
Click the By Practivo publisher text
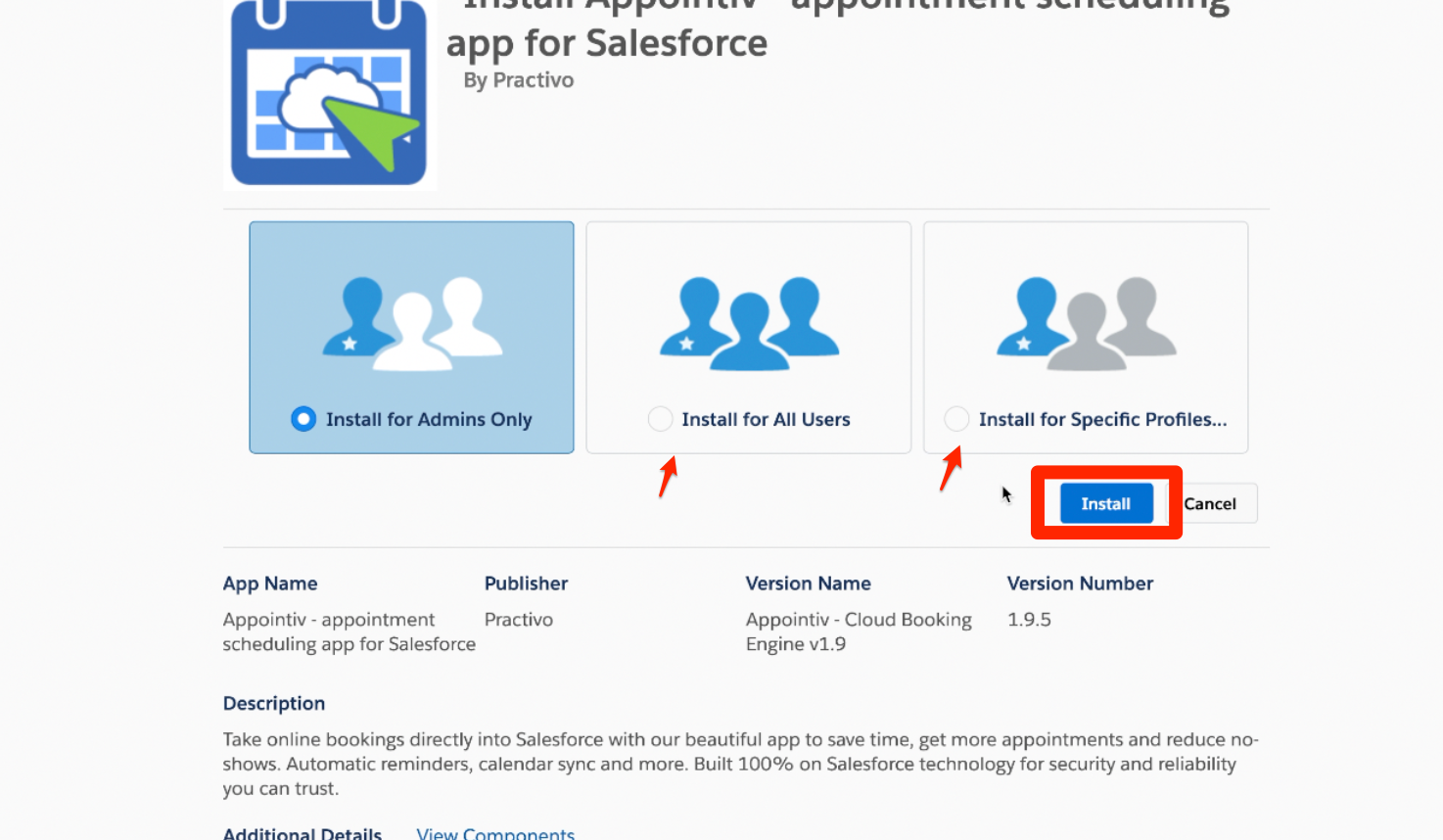519,80
